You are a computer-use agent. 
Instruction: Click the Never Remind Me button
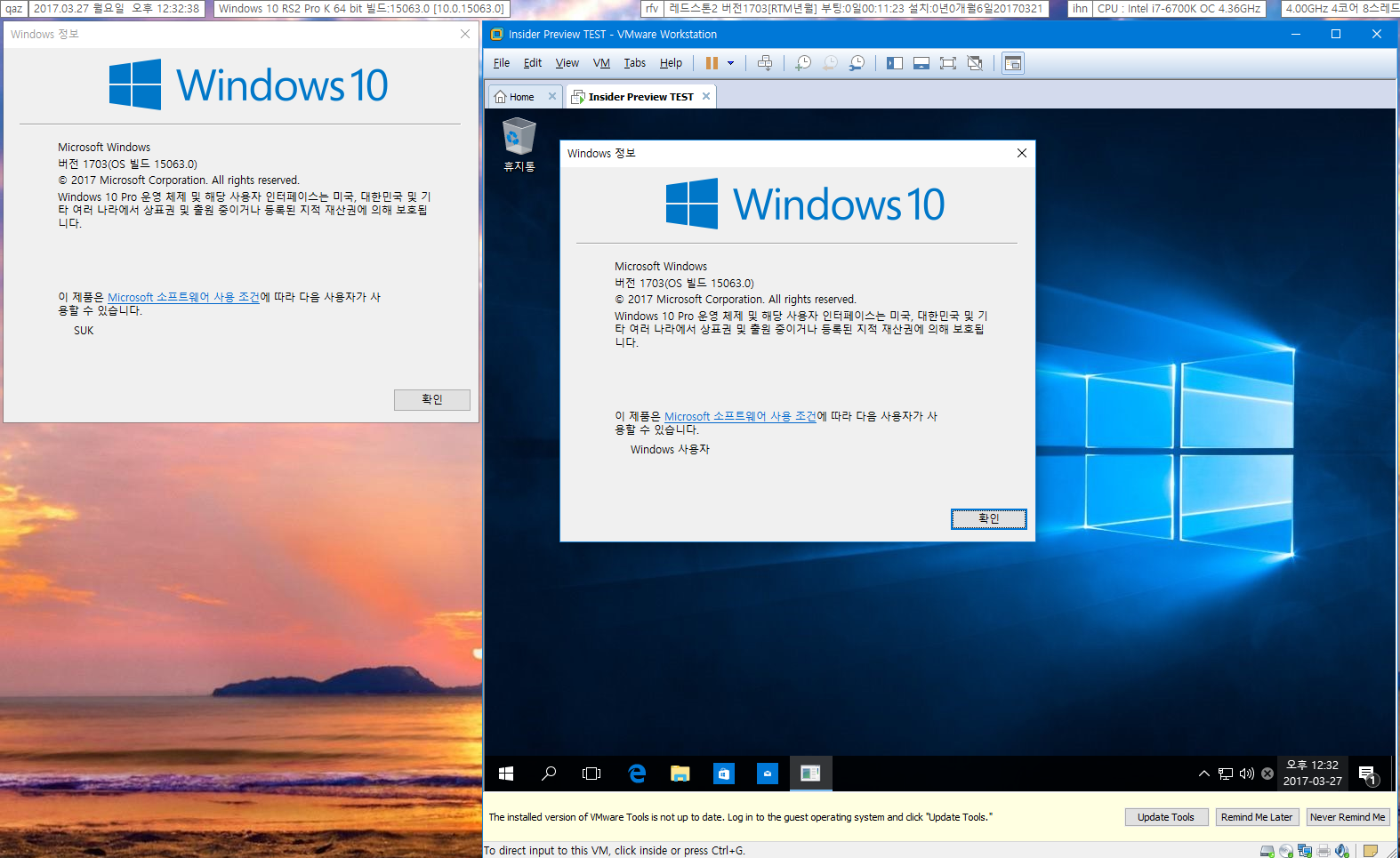[1348, 817]
